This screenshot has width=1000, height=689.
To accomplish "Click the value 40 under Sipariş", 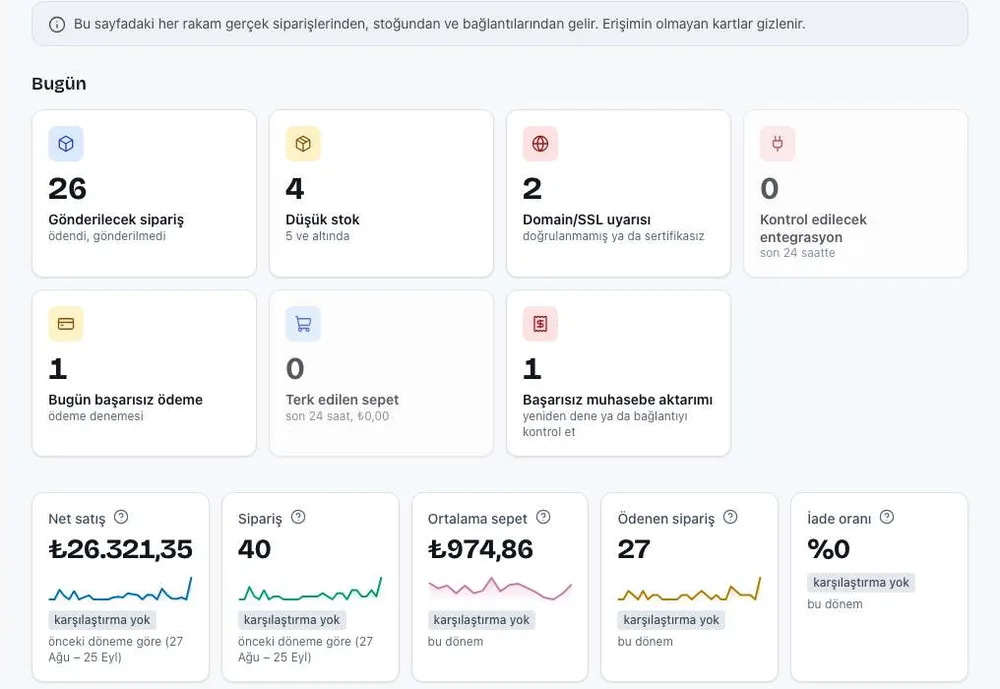I will [x=254, y=549].
